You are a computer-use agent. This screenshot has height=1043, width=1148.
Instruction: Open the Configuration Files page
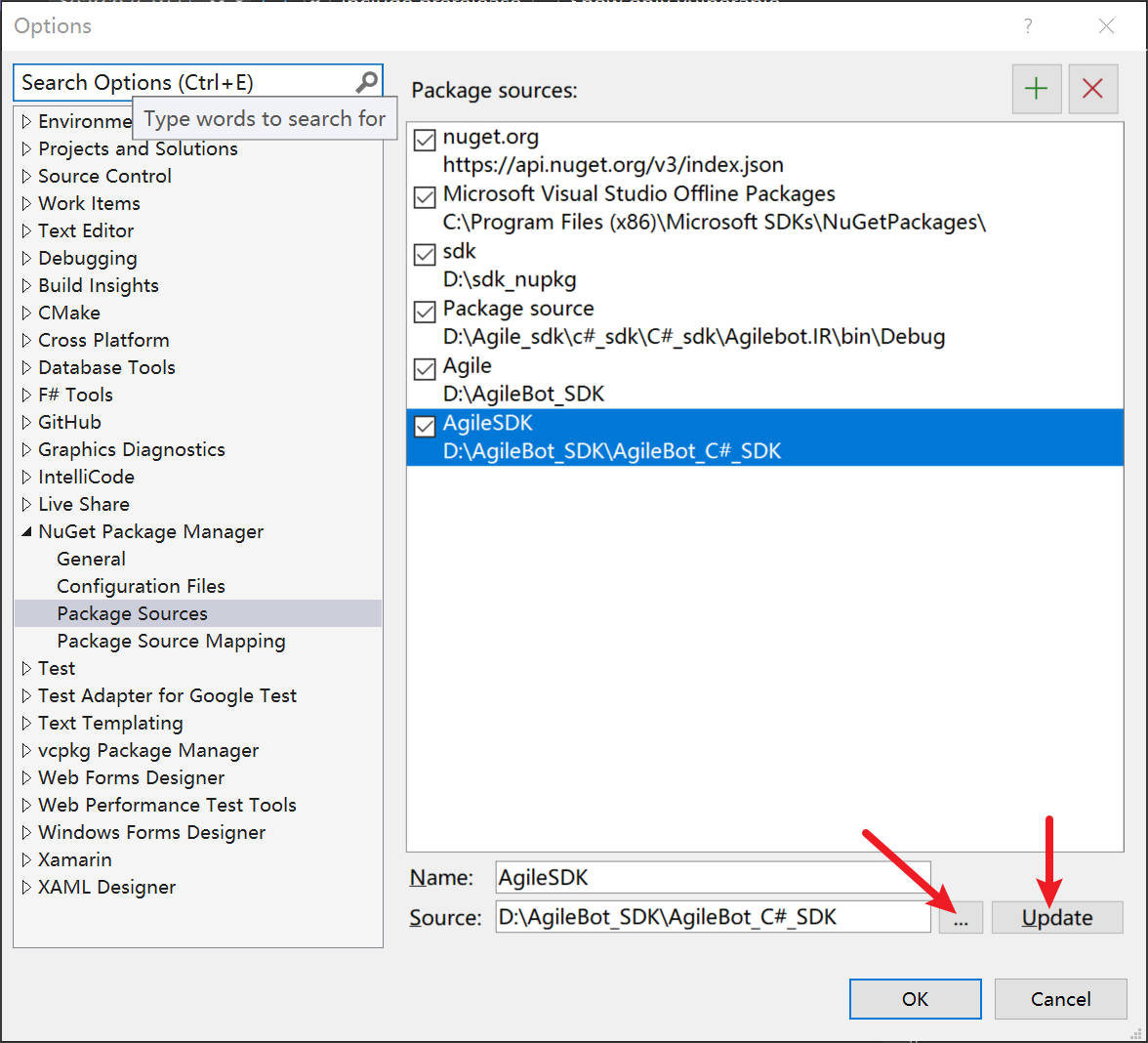coord(141,586)
